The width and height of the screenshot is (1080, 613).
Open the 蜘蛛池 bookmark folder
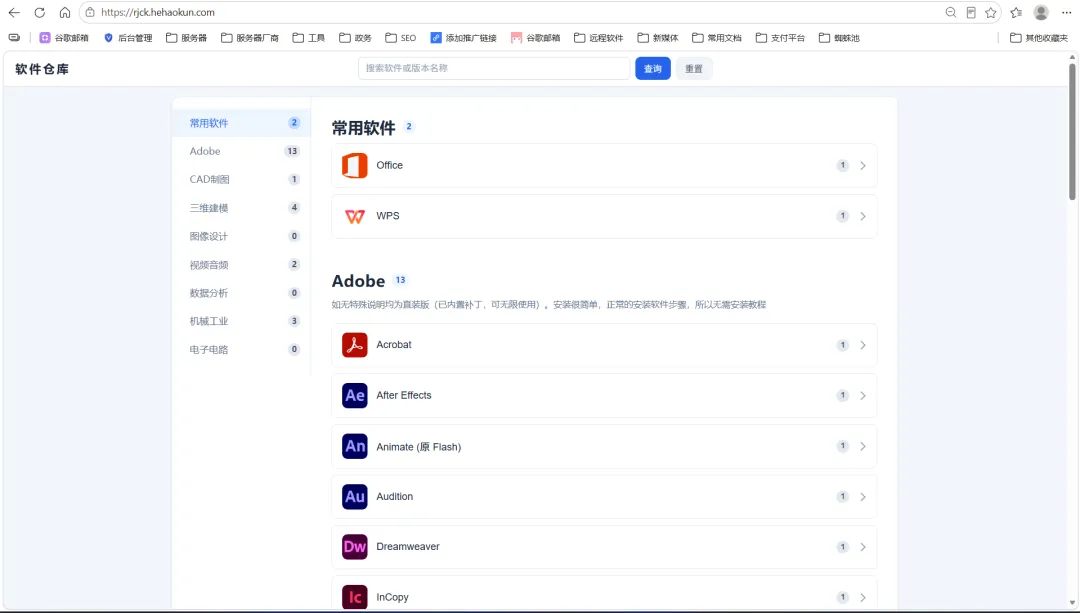click(x=840, y=38)
